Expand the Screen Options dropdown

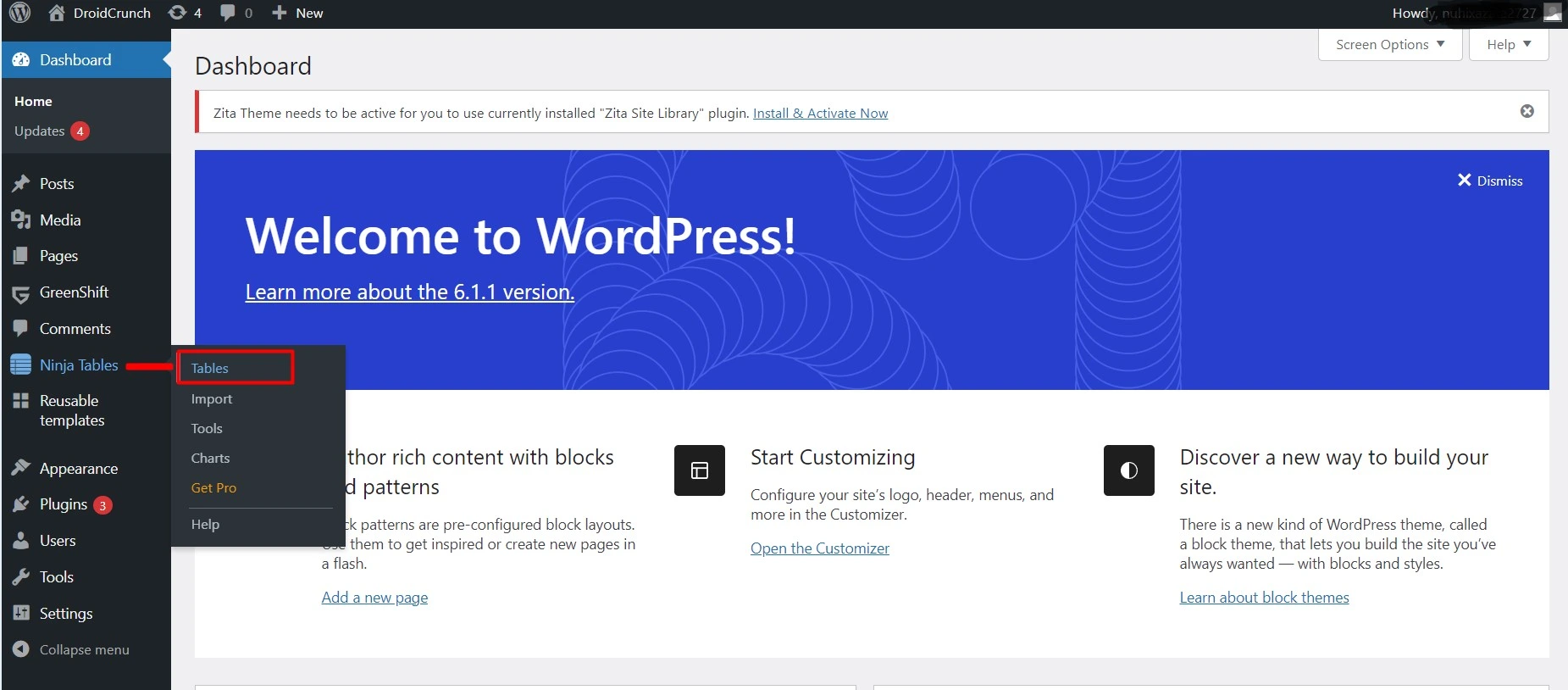(x=1390, y=45)
